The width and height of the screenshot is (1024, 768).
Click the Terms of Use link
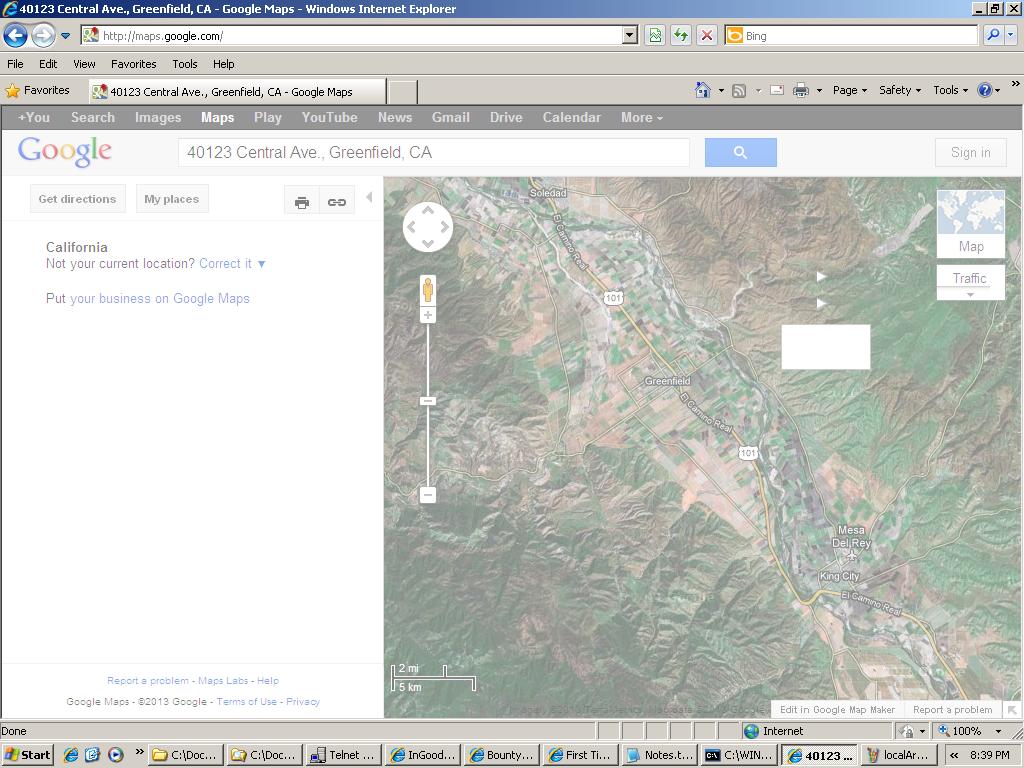(247, 701)
